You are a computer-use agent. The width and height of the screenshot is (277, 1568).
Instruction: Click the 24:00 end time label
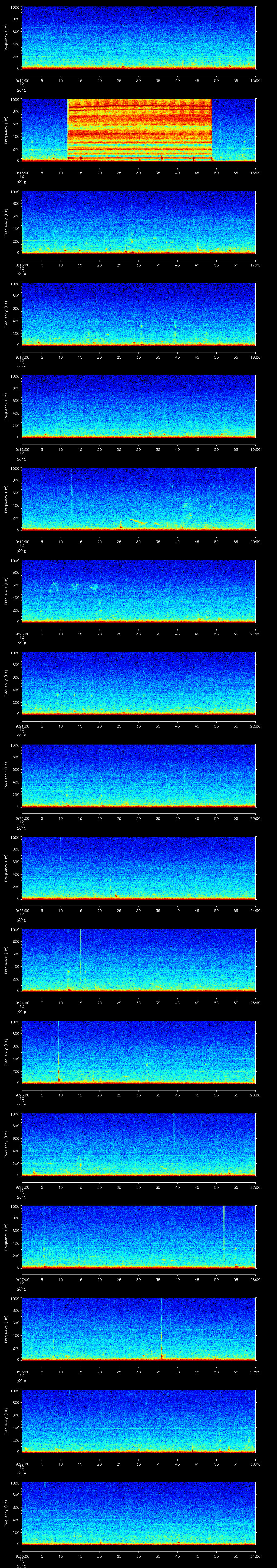pyautogui.click(x=255, y=910)
